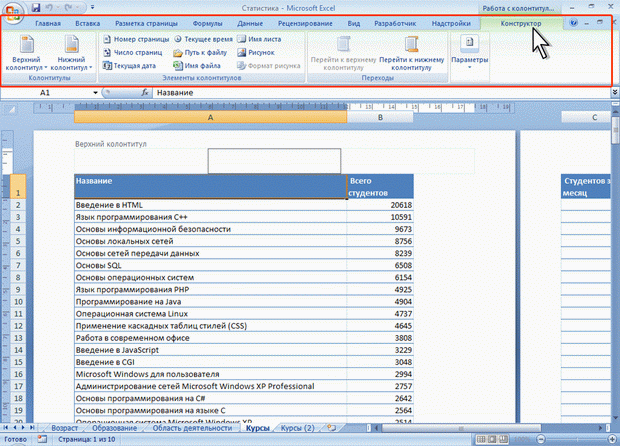Click the center header section box

(x=273, y=160)
